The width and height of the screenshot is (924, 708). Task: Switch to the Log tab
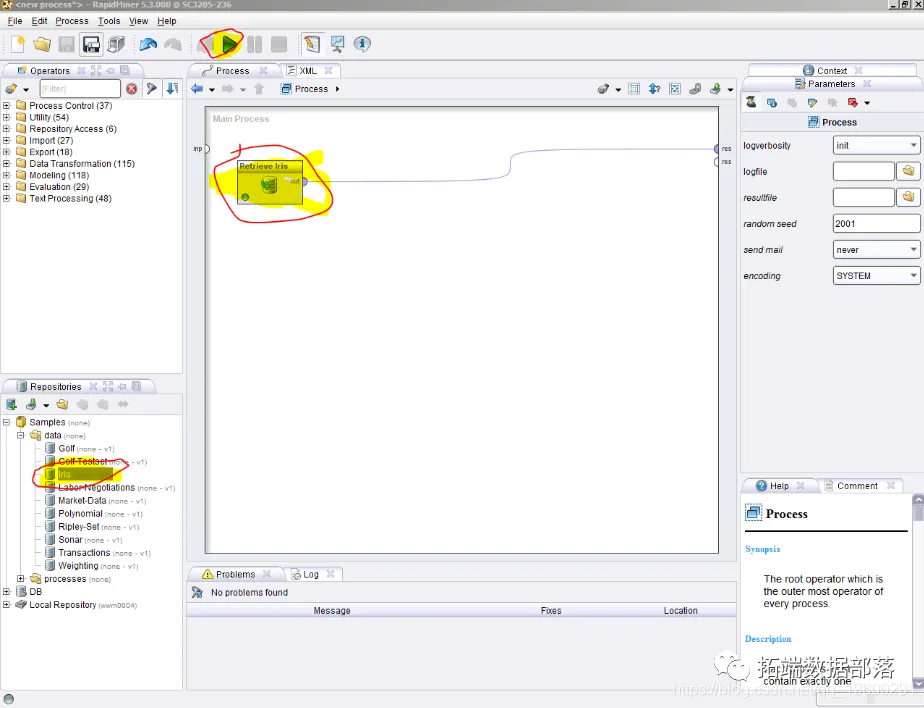(x=311, y=574)
